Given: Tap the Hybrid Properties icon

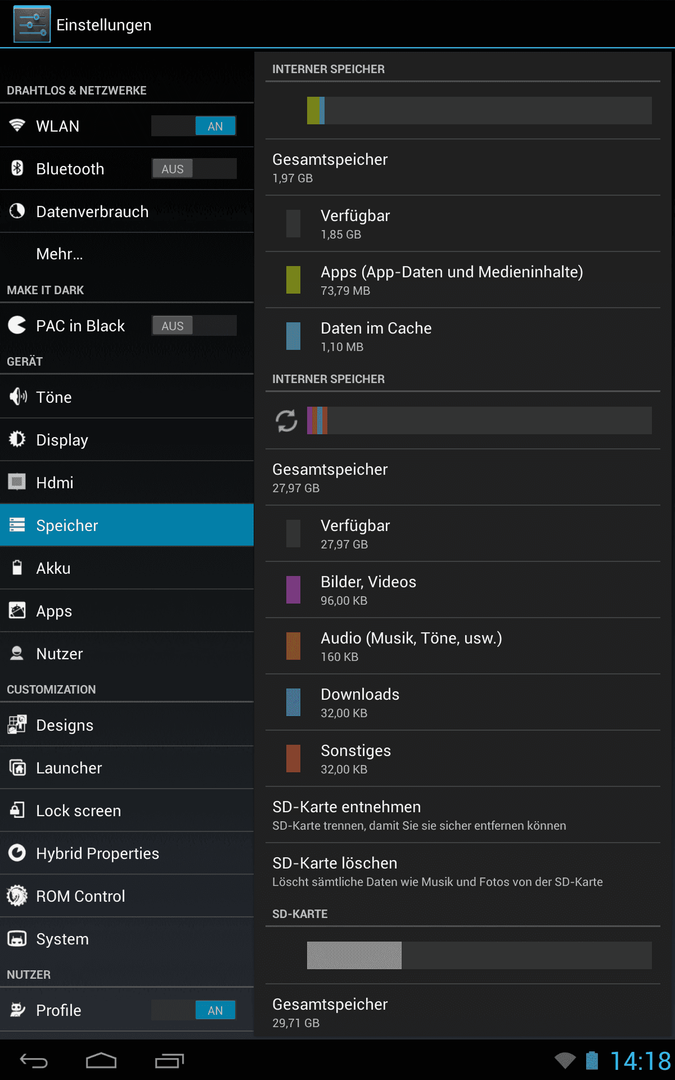Looking at the screenshot, I should (17, 853).
